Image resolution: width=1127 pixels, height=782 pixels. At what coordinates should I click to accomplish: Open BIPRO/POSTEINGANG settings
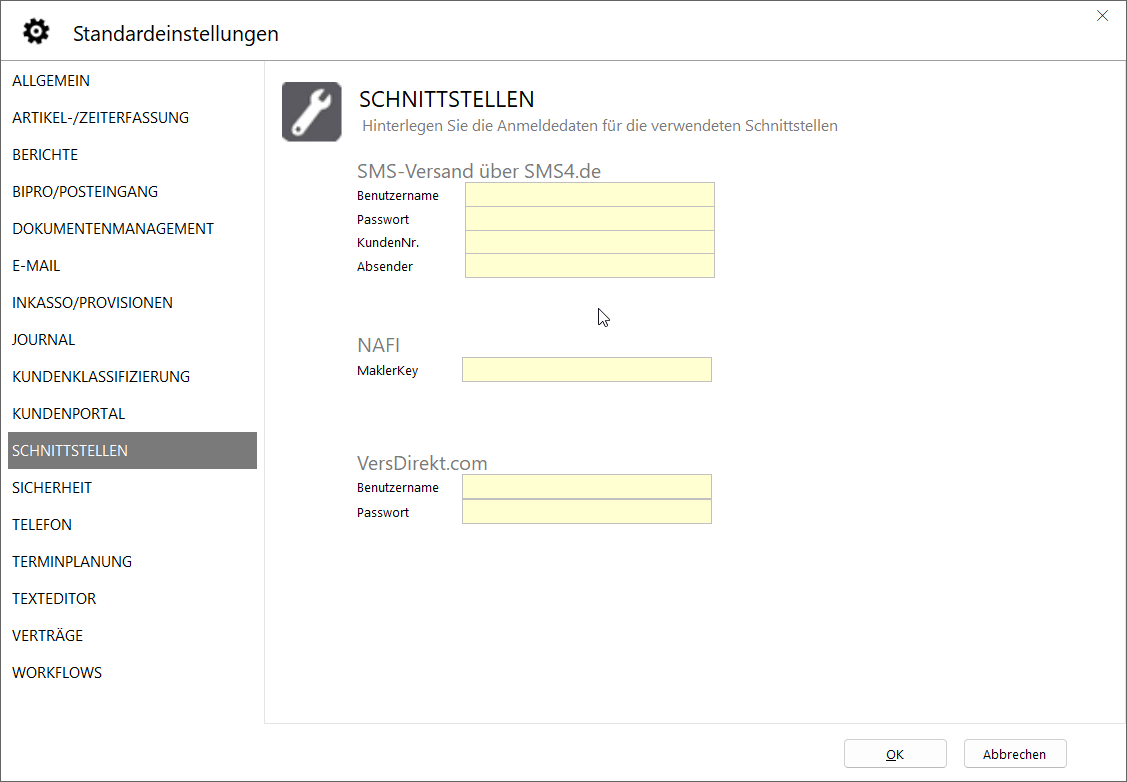coord(85,192)
